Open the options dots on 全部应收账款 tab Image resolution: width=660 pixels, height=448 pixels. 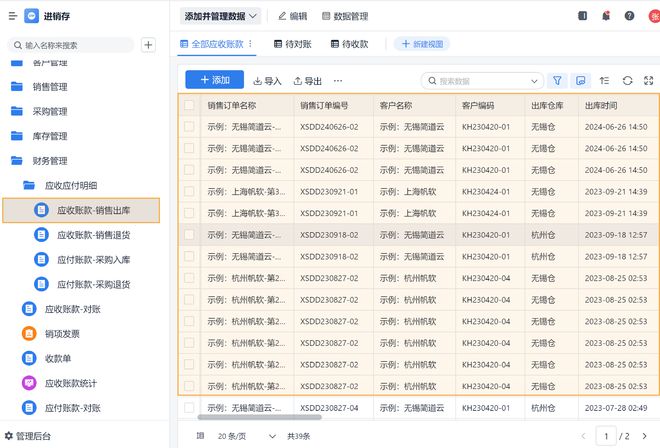point(250,44)
